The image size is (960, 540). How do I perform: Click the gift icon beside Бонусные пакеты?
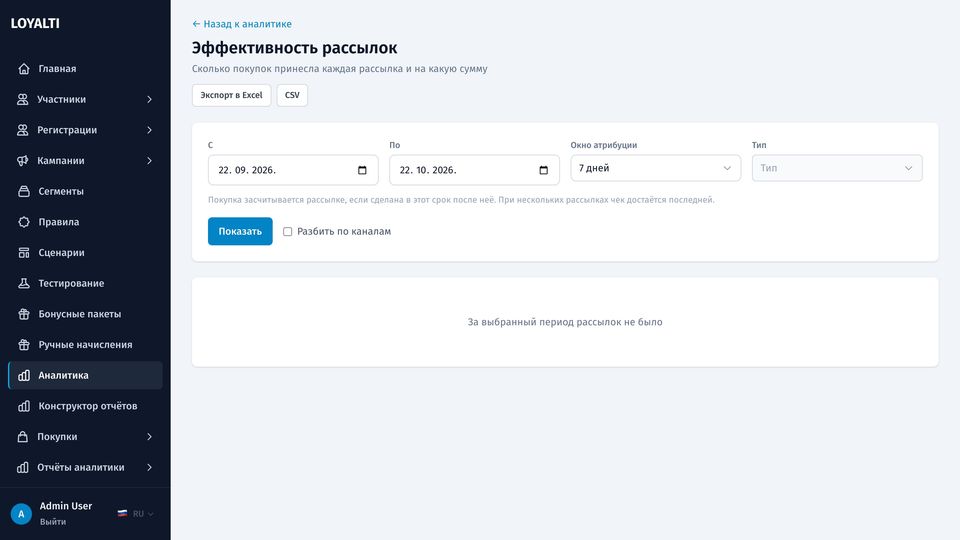[24, 313]
